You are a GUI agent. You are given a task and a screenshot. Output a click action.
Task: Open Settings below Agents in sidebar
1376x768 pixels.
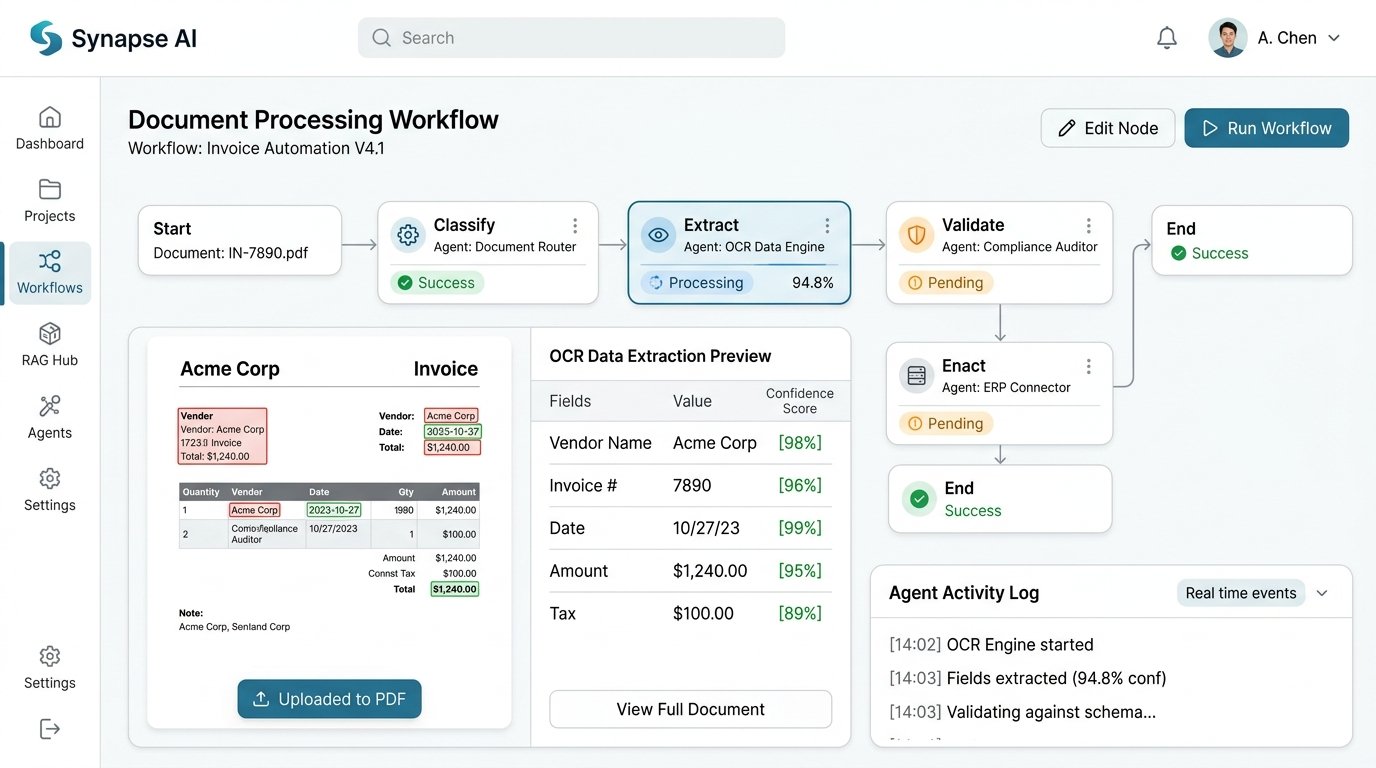click(50, 489)
